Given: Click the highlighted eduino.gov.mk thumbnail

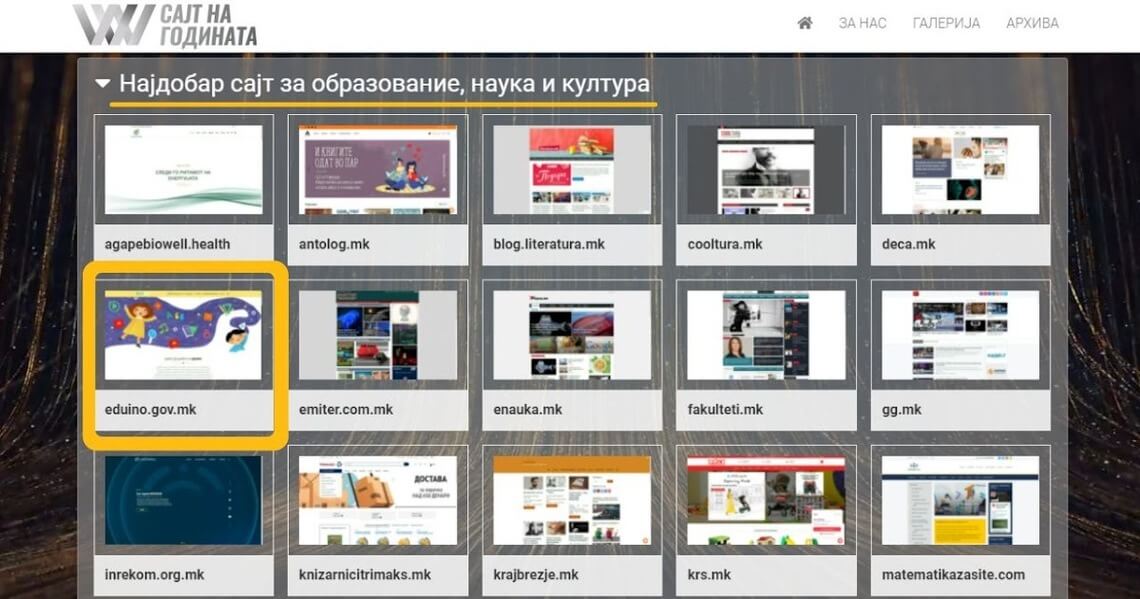Looking at the screenshot, I should [x=184, y=335].
